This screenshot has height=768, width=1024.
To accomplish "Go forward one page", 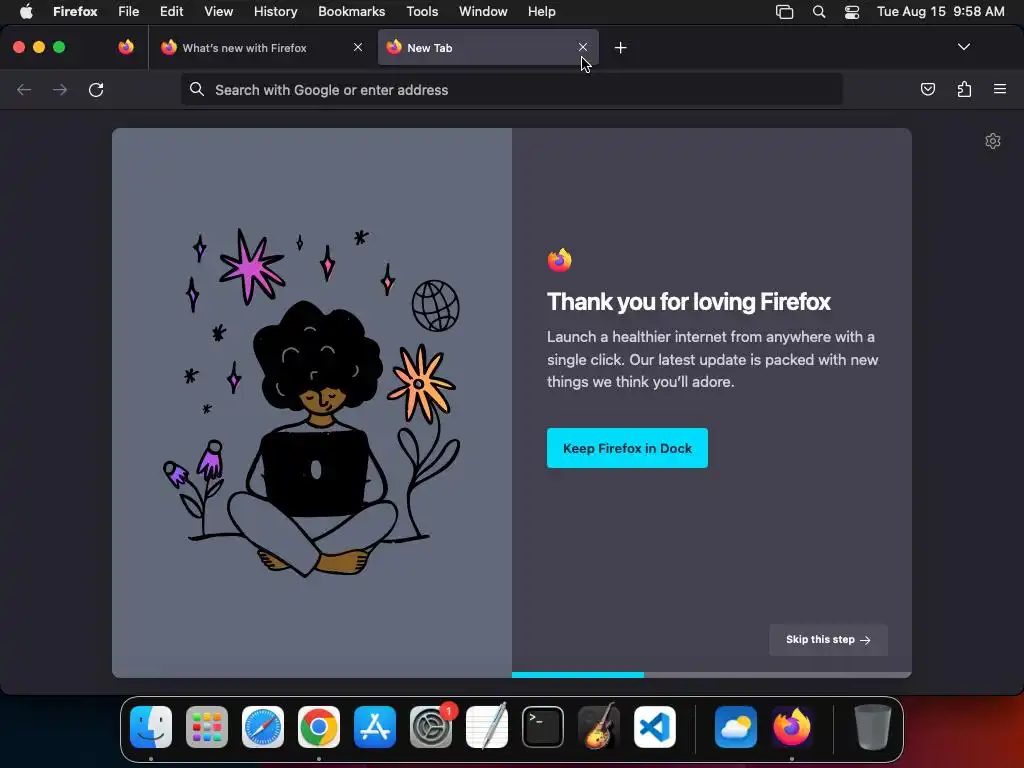I will coord(60,89).
